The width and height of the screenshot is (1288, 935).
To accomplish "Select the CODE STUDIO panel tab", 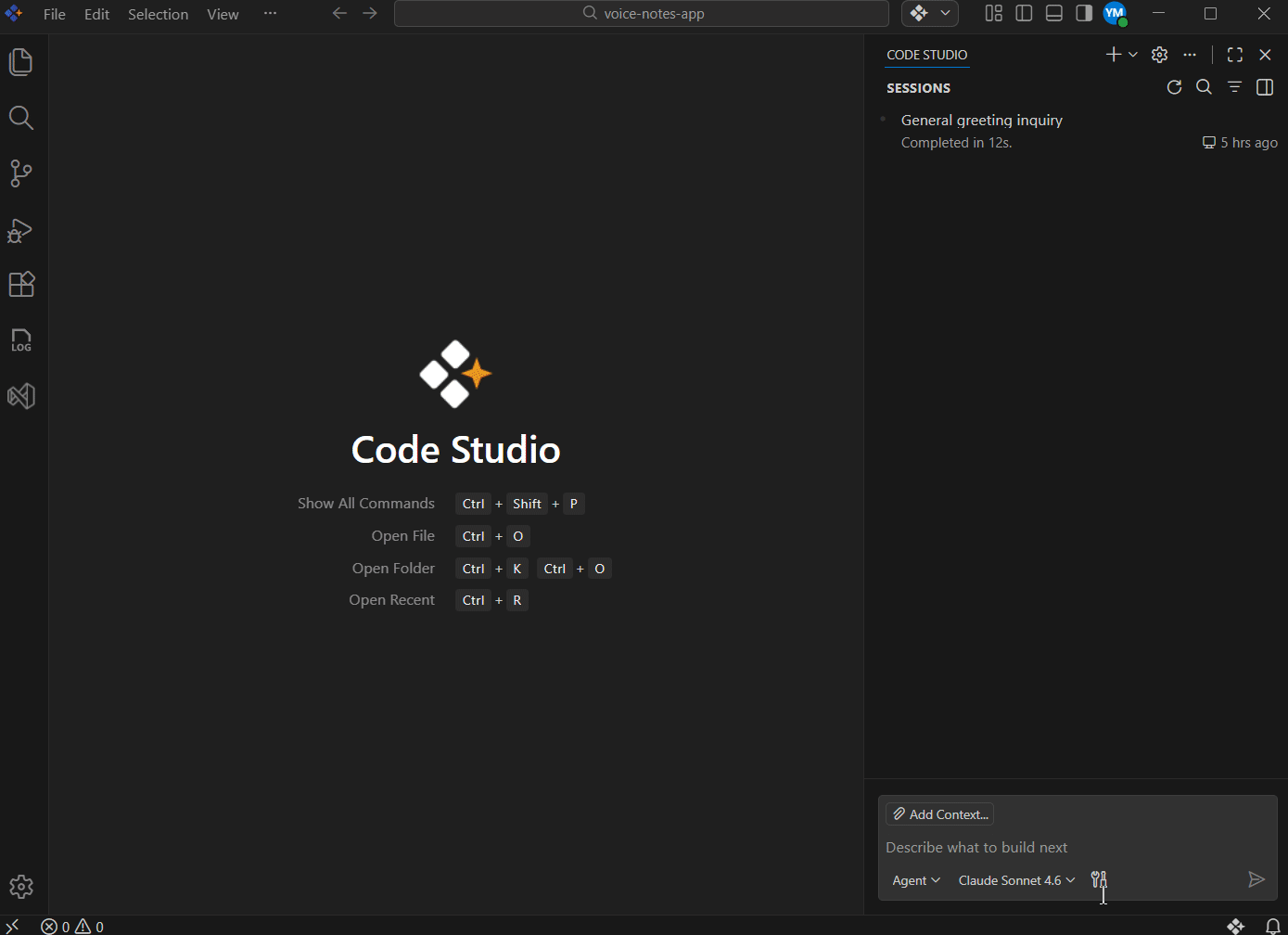I will click(926, 55).
